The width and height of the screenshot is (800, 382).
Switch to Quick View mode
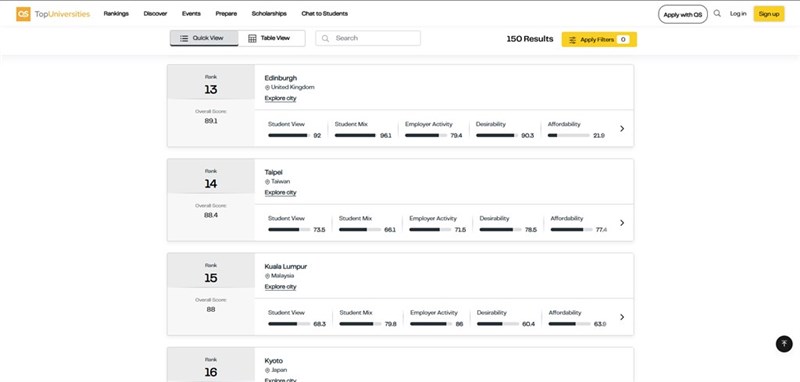click(204, 38)
